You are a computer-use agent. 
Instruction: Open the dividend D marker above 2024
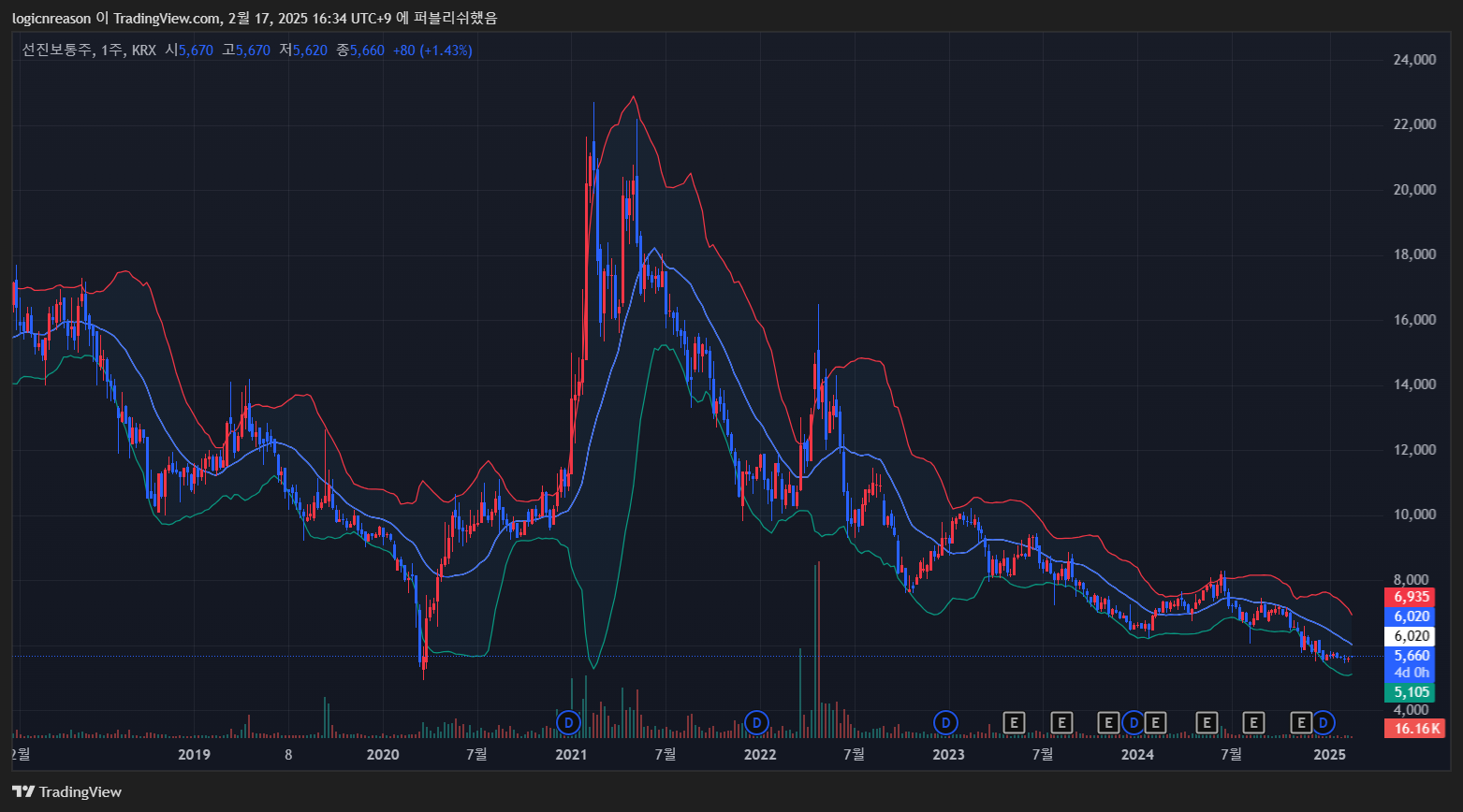point(1133,722)
